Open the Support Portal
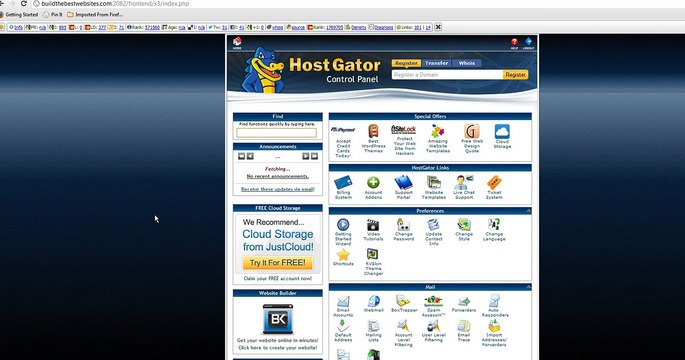The image size is (685, 360). coord(403,187)
